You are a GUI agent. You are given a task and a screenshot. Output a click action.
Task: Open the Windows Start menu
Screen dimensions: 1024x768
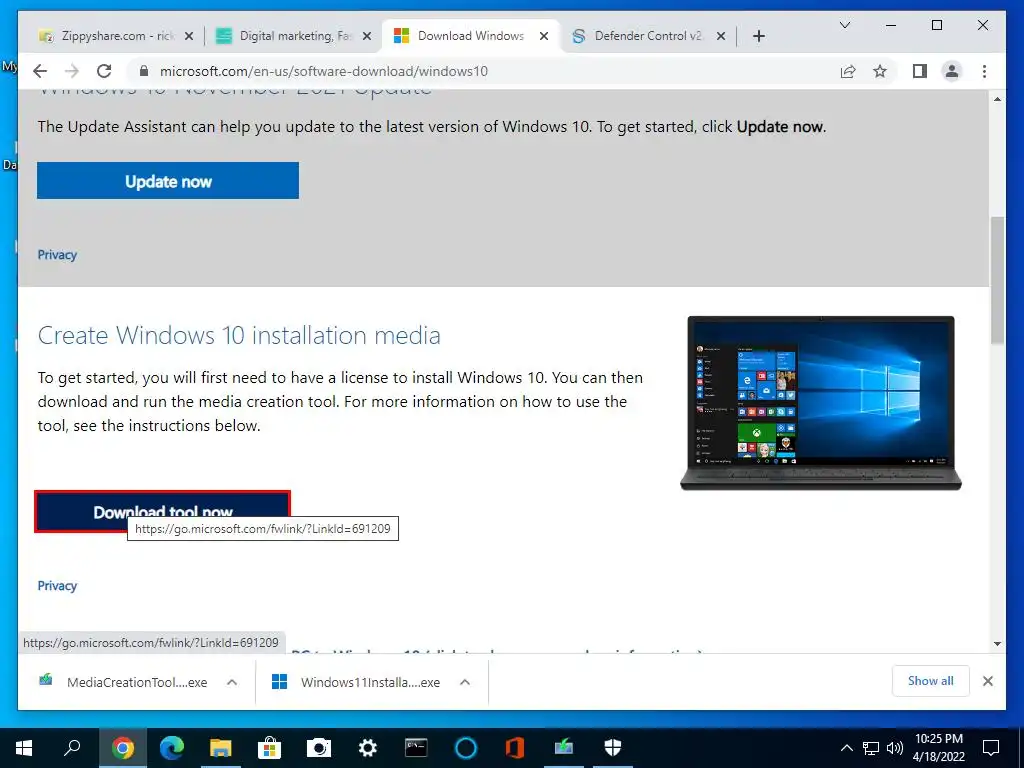(x=24, y=748)
